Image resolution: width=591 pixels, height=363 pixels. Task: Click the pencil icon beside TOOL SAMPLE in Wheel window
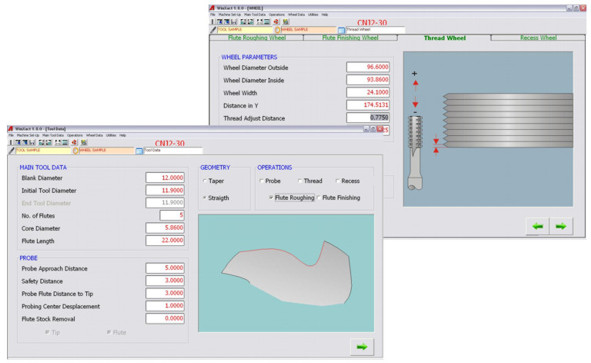pyautogui.click(x=213, y=30)
